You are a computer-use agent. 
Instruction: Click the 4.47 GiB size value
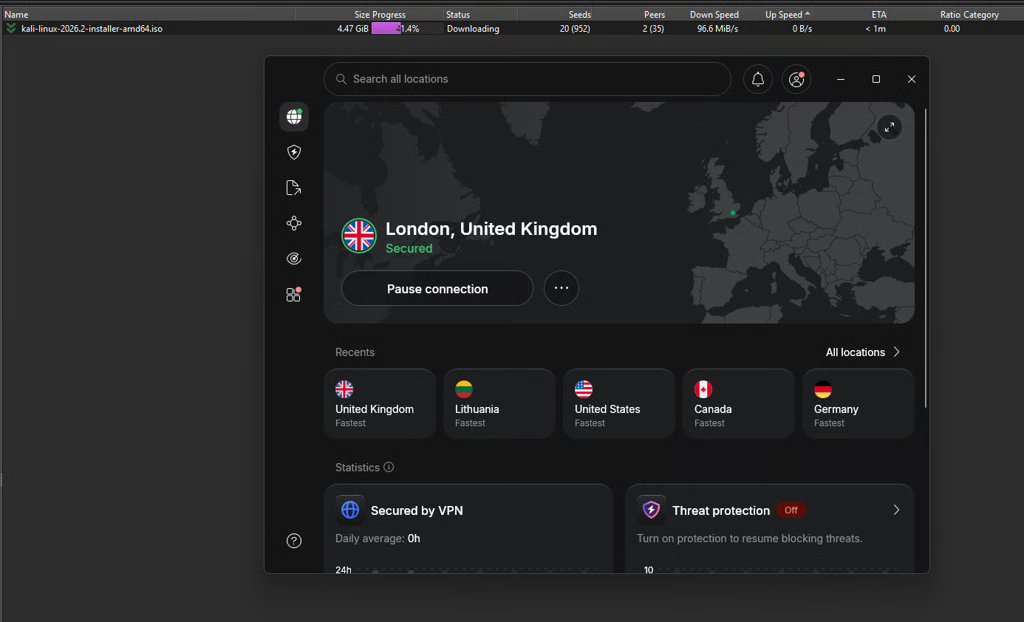click(353, 29)
